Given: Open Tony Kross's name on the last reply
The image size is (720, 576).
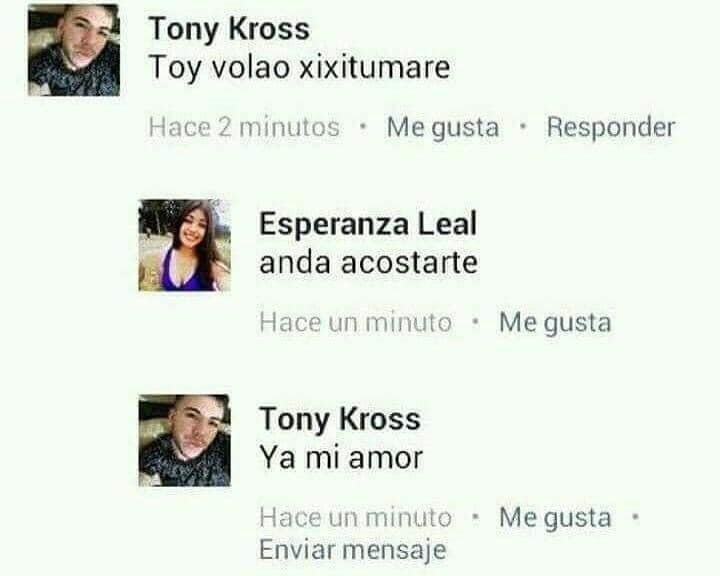Looking at the screenshot, I should click(340, 420).
